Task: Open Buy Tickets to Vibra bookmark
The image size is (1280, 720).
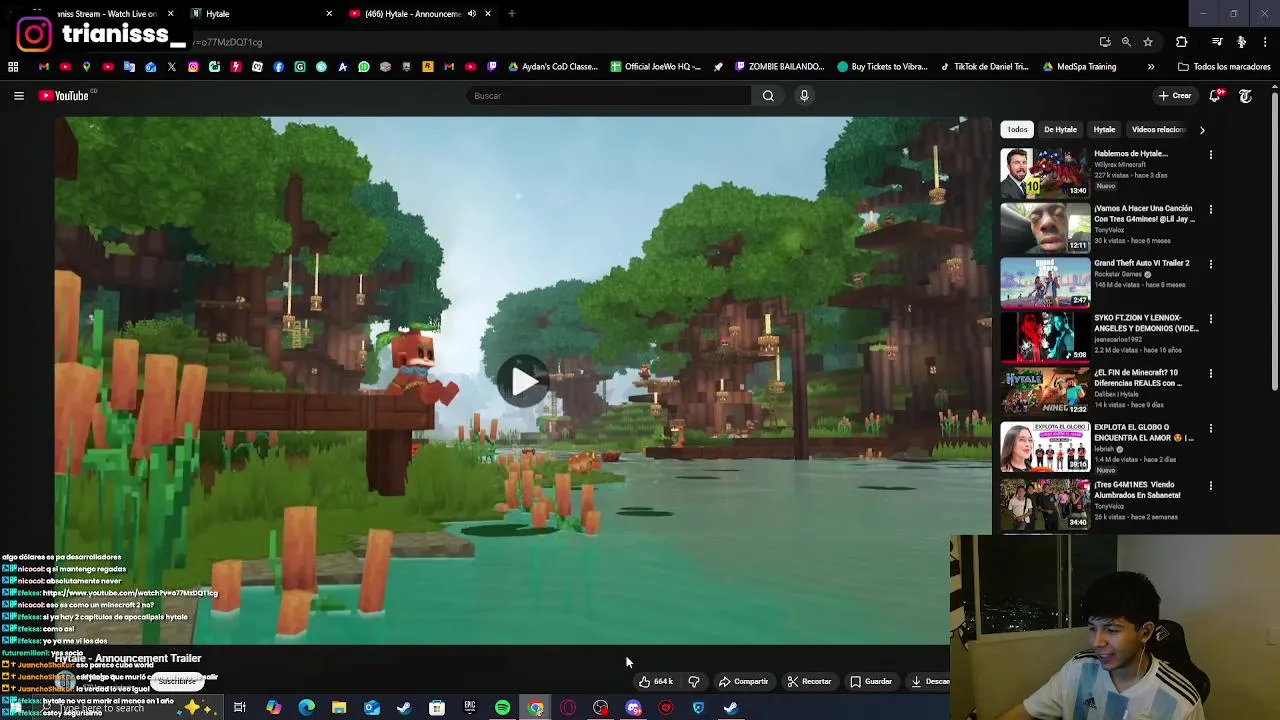Action: coord(882,67)
